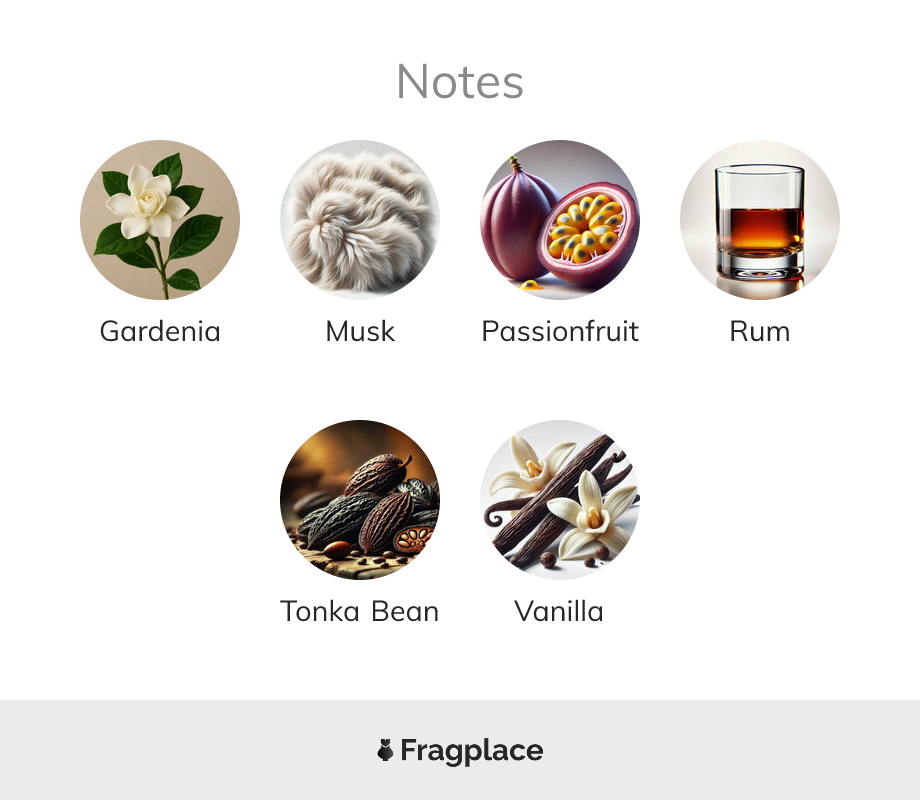Click the Vanilla label text

click(x=559, y=611)
